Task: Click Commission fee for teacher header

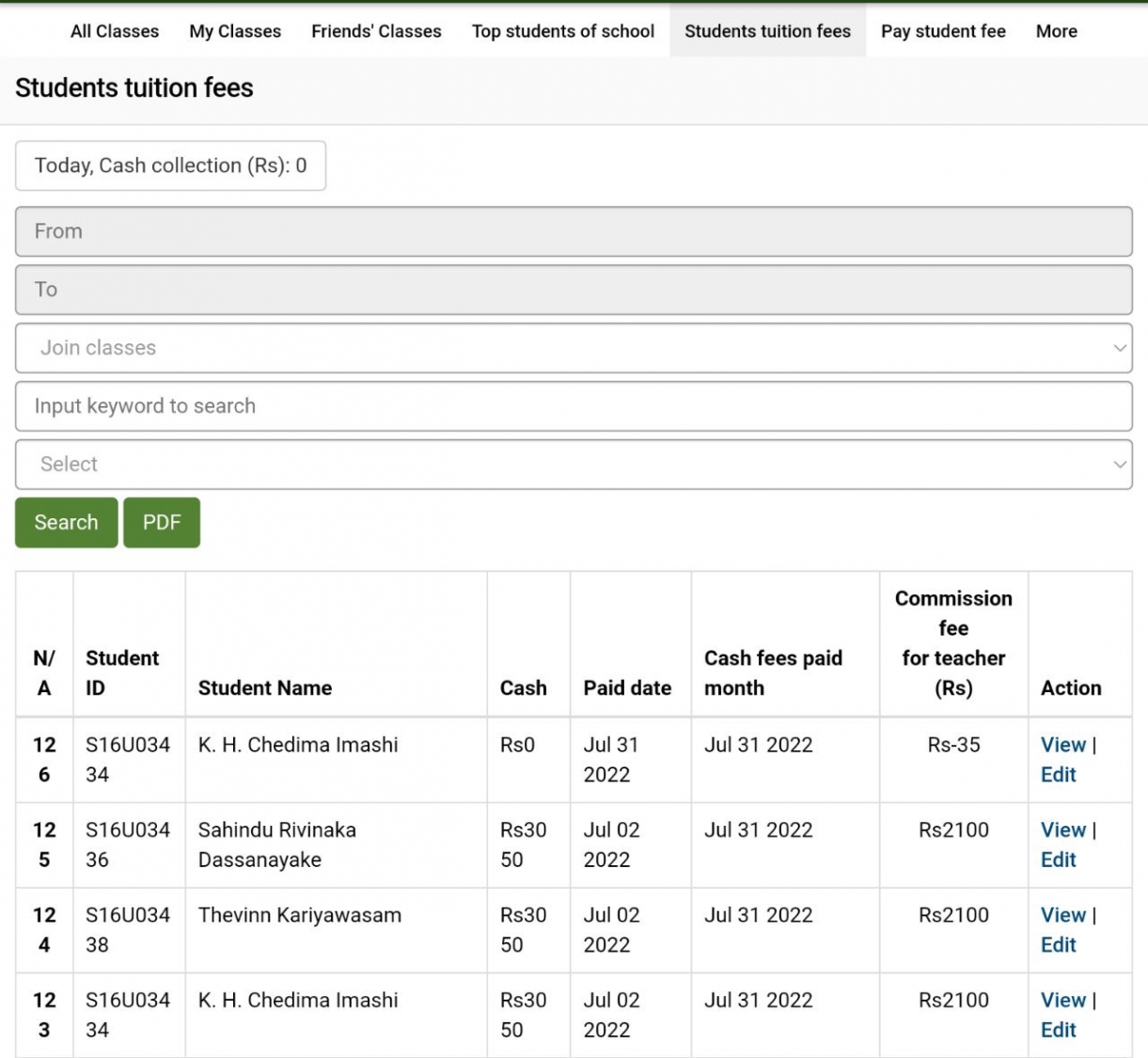Action: point(953,643)
